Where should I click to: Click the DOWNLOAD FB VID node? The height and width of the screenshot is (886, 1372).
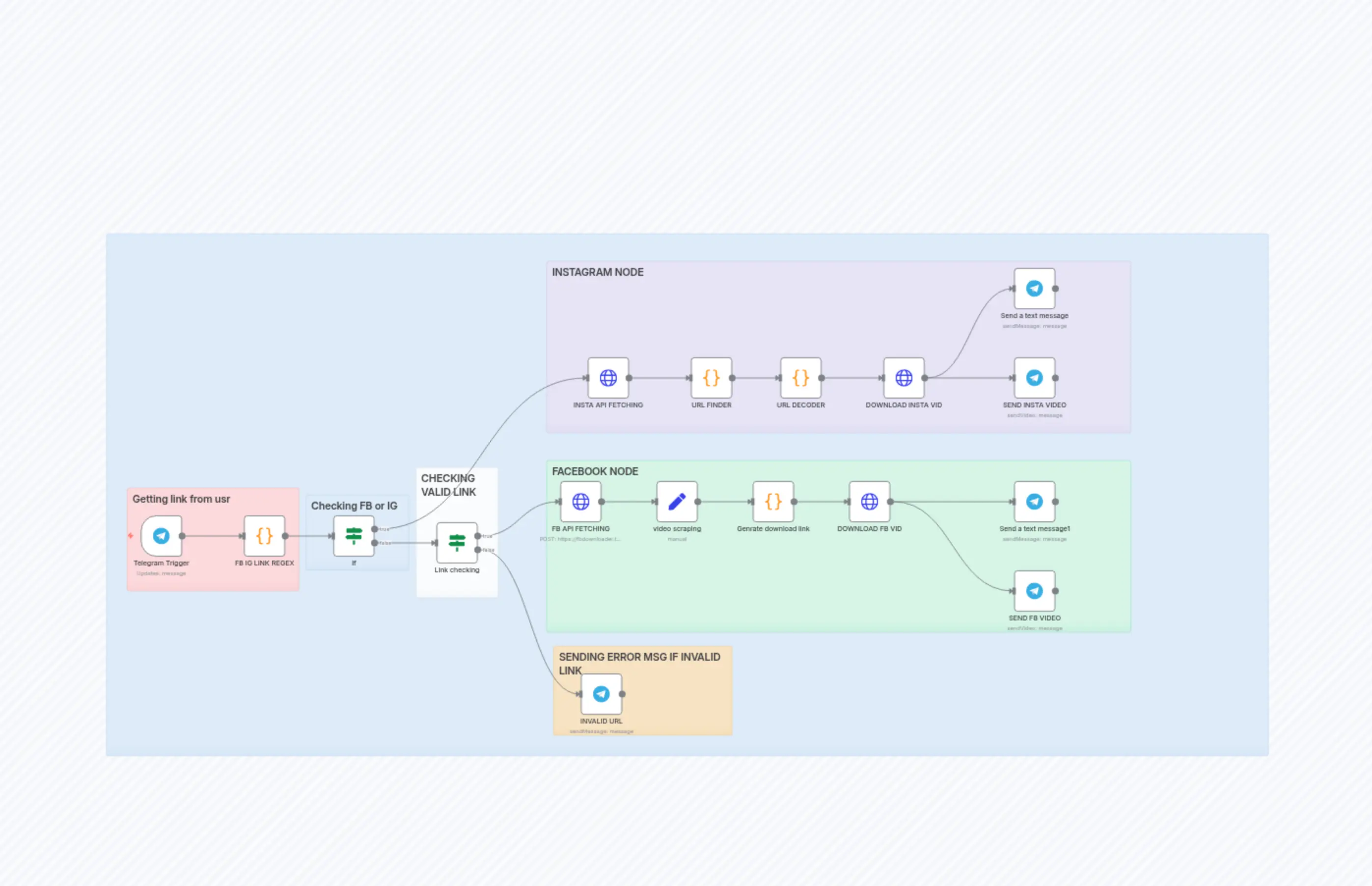coord(869,502)
